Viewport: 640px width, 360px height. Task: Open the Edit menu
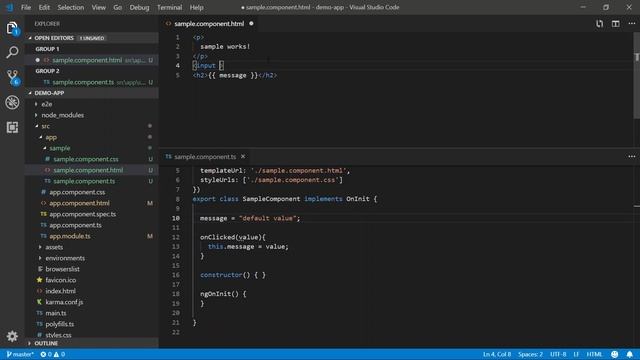tap(44, 7)
